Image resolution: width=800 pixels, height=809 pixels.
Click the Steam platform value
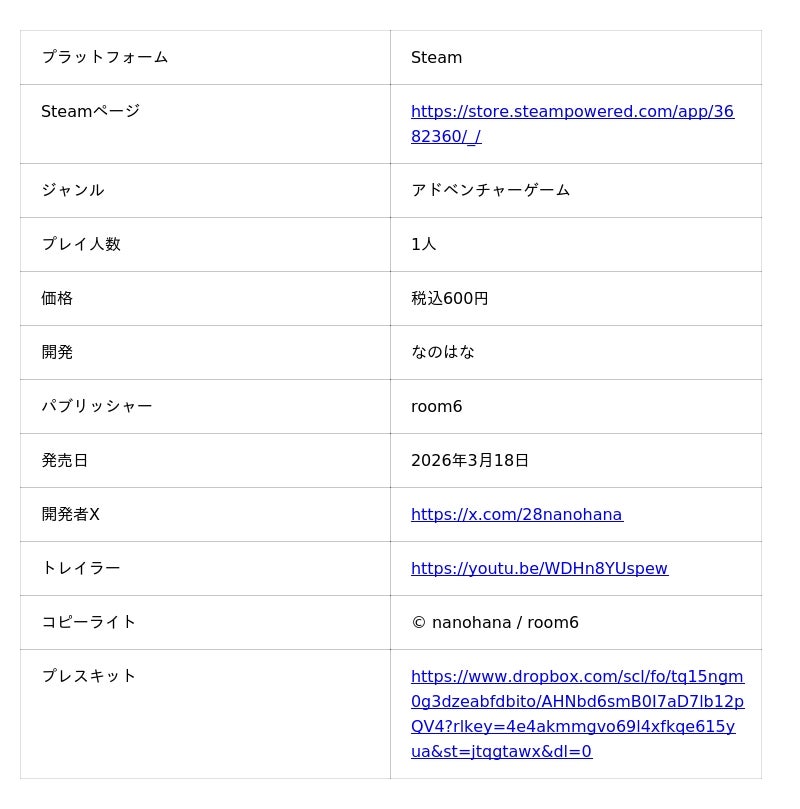[x=436, y=58]
